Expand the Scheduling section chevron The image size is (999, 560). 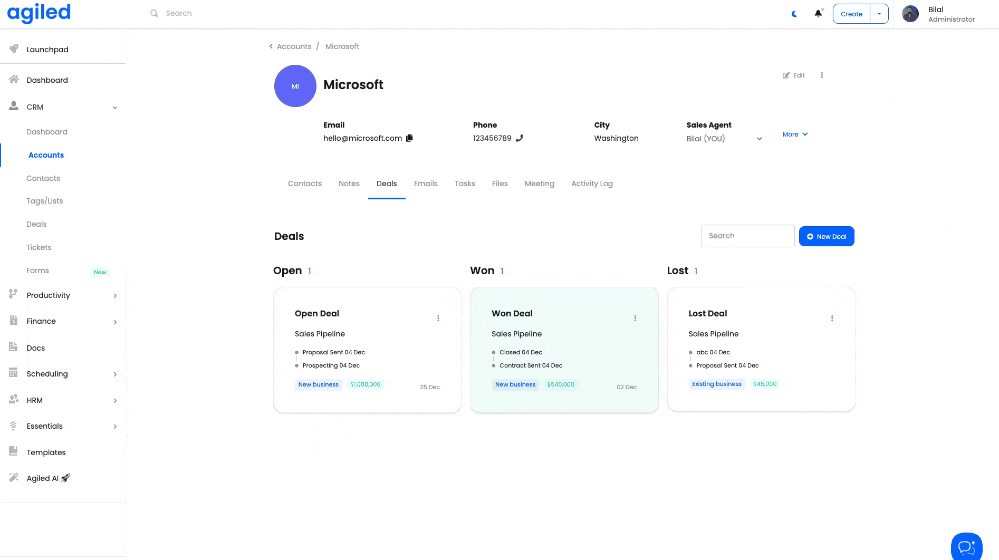[115, 374]
